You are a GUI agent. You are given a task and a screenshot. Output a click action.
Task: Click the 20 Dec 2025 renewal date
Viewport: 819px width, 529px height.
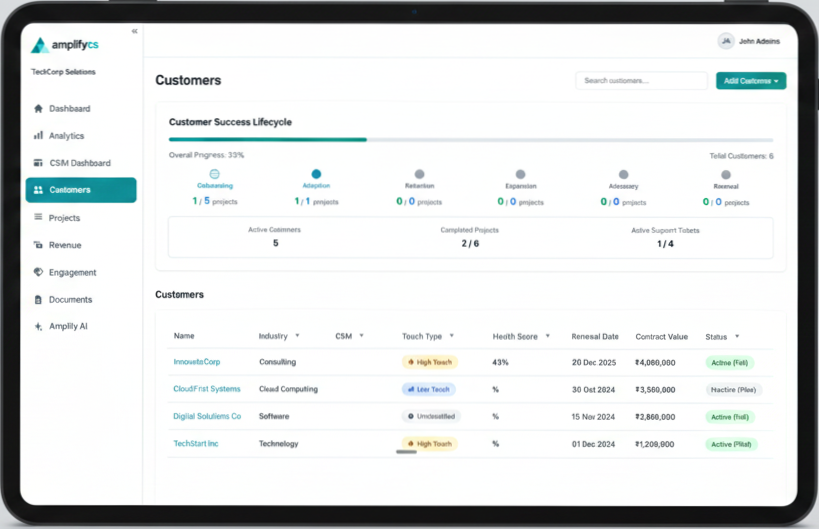pyautogui.click(x=594, y=362)
